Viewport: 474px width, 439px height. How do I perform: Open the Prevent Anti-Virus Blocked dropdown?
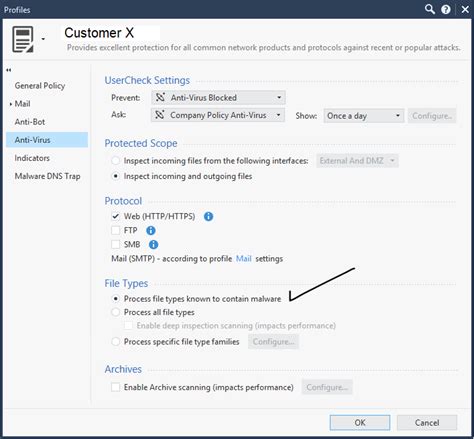coord(218,98)
